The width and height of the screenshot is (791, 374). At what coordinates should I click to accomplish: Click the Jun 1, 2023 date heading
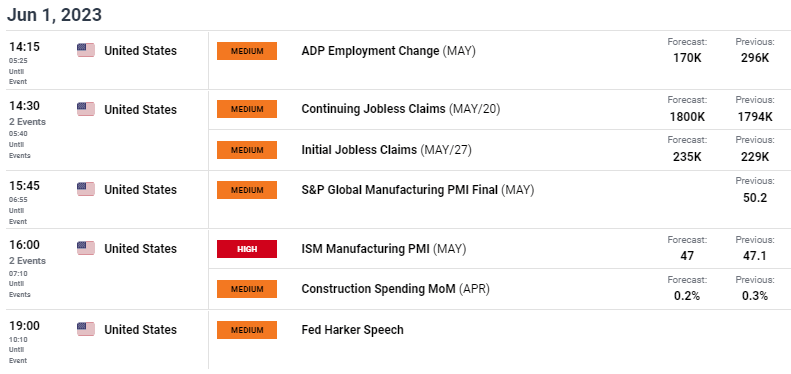(54, 15)
